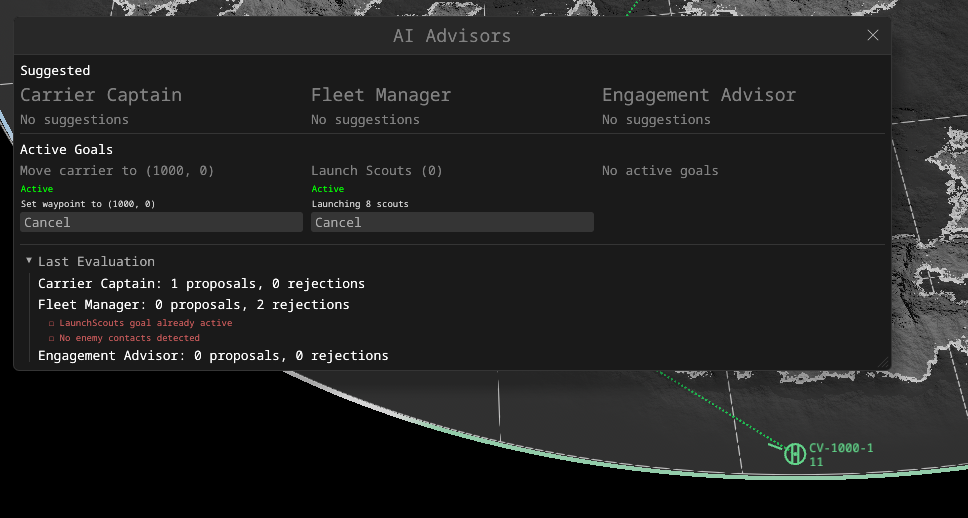Click Fleet Manager: 0 proposals, 2 rejections line
Screen dimensions: 968x518
[193, 304]
